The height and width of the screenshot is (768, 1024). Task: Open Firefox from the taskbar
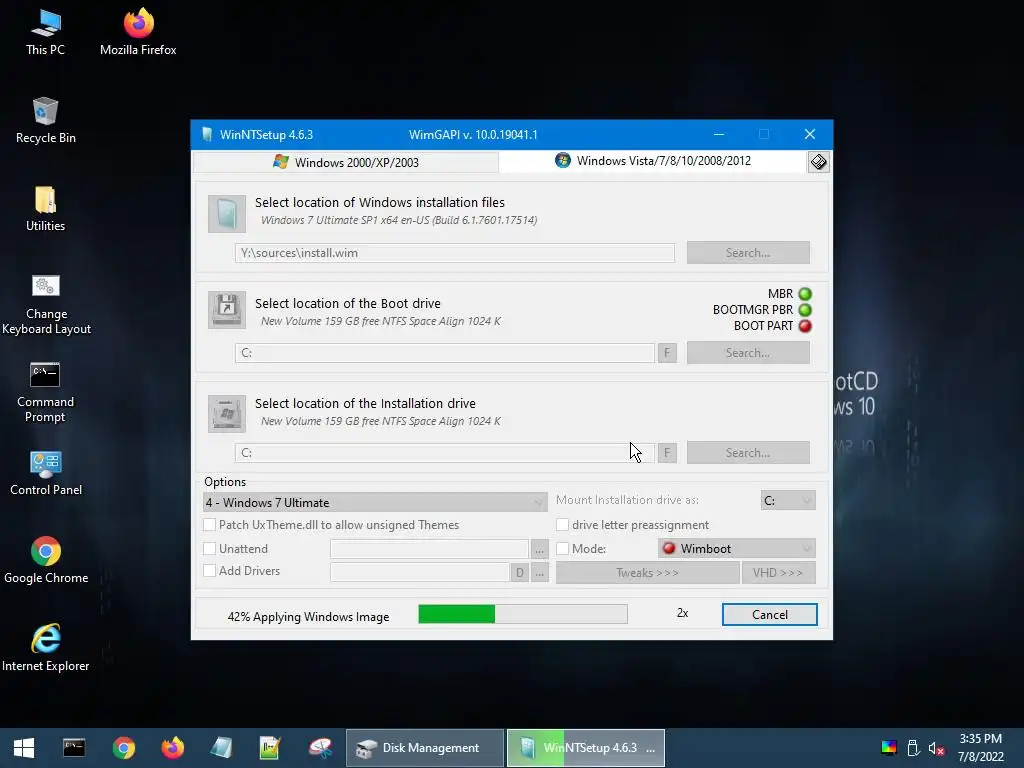(172, 748)
